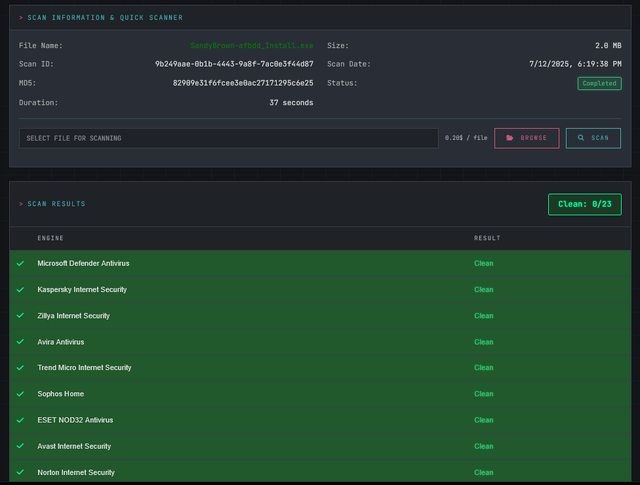The height and width of the screenshot is (485, 640).
Task: Click the Norton Internet Security checkmark icon
Action: click(20, 472)
